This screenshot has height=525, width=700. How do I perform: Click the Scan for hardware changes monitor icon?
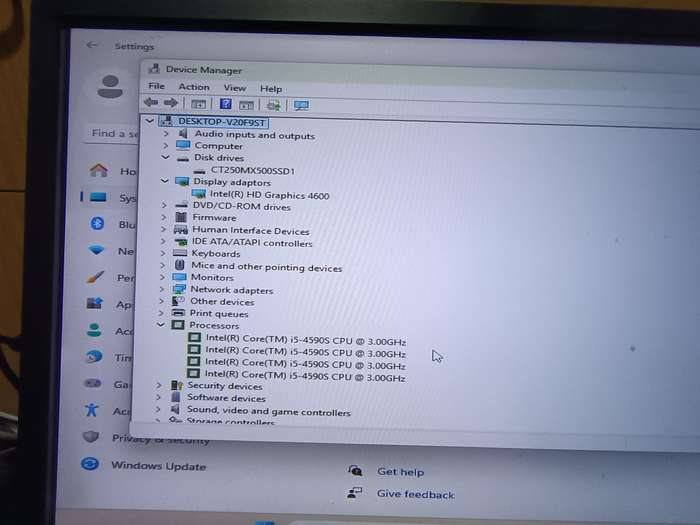point(301,106)
